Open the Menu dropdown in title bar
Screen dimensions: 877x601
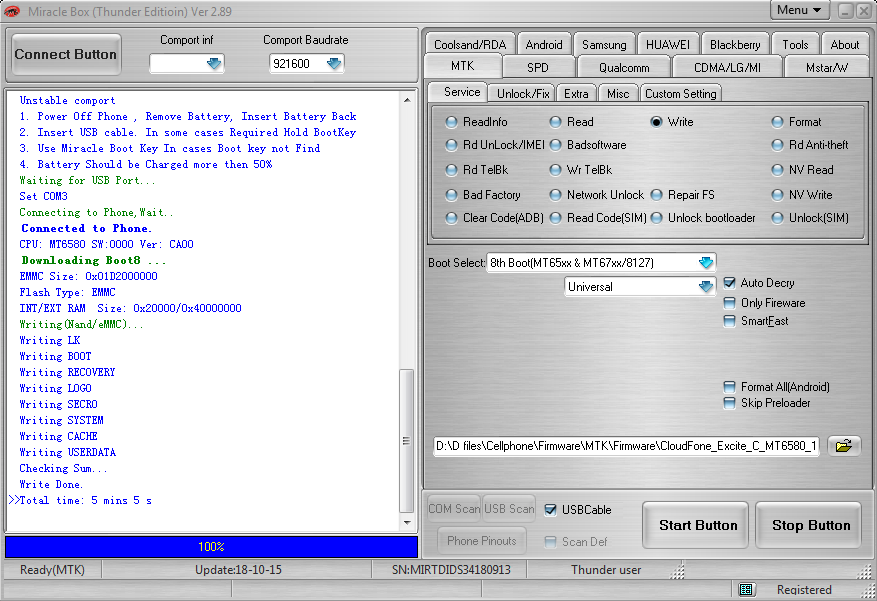click(x=799, y=10)
